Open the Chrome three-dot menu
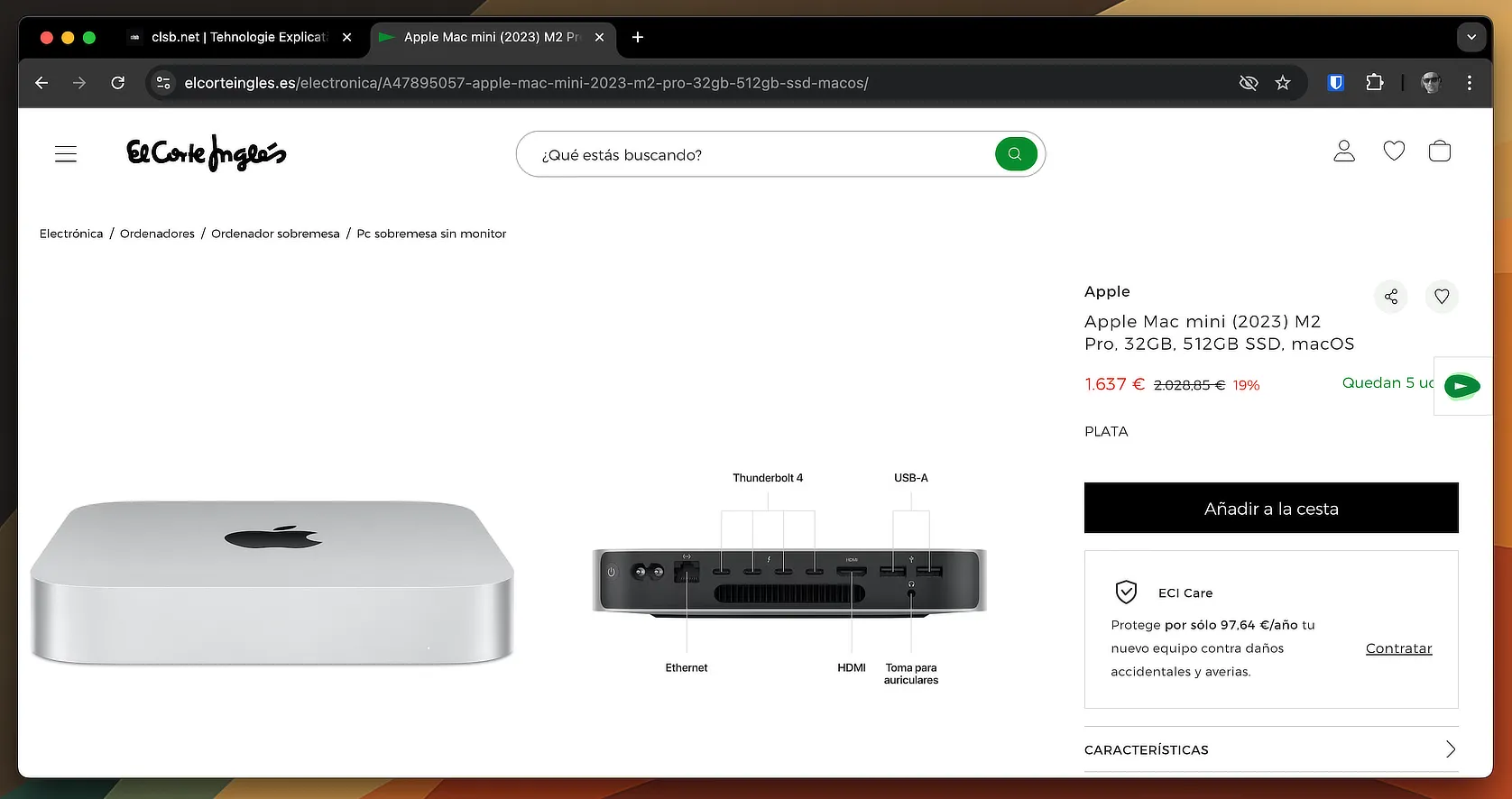Screen dimensions: 1512x799 [x=1470, y=83]
